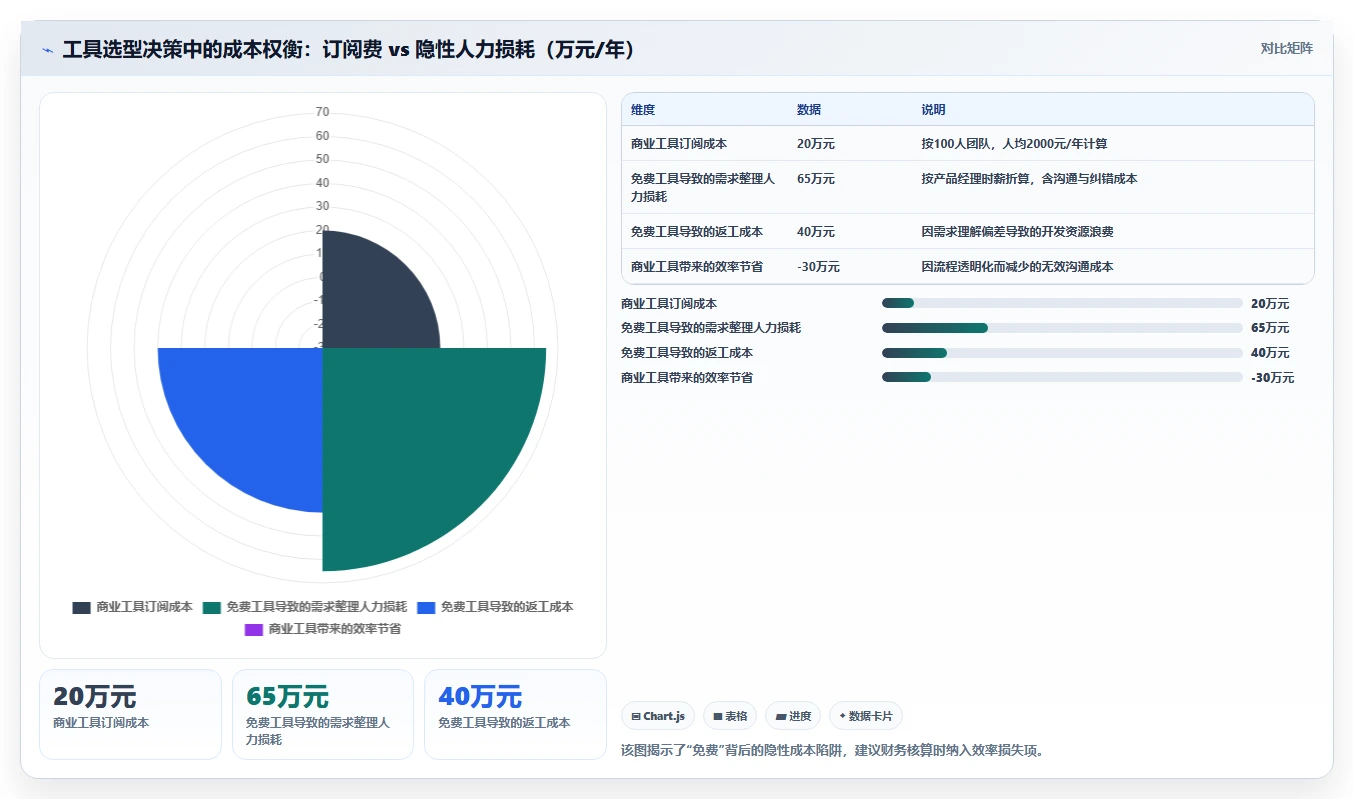Click the 说明 column header
The height and width of the screenshot is (799, 1354).
tap(933, 110)
